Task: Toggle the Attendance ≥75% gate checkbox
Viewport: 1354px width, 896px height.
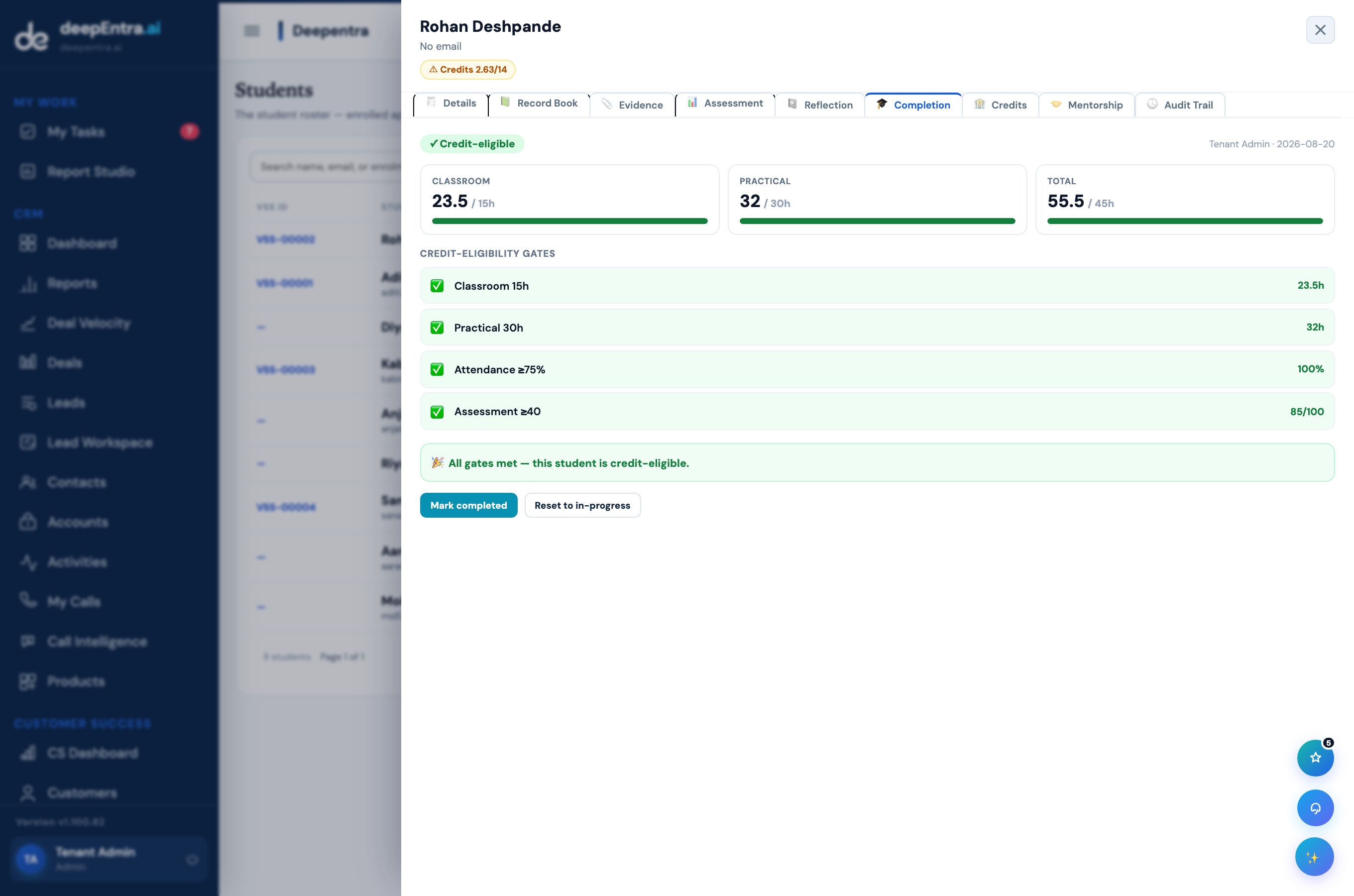Action: (437, 369)
